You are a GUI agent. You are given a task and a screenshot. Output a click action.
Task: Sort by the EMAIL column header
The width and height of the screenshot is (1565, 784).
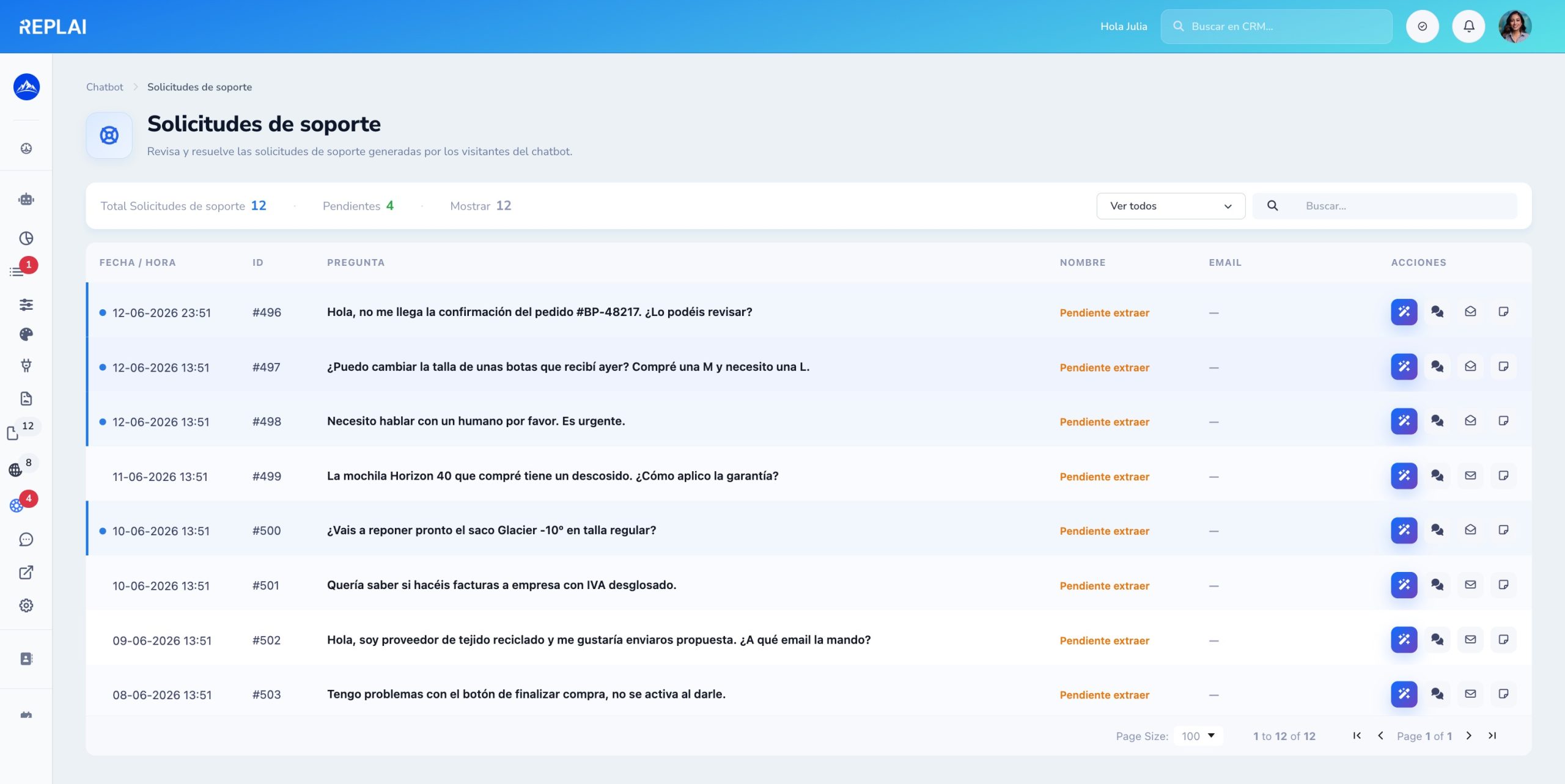pyautogui.click(x=1225, y=262)
